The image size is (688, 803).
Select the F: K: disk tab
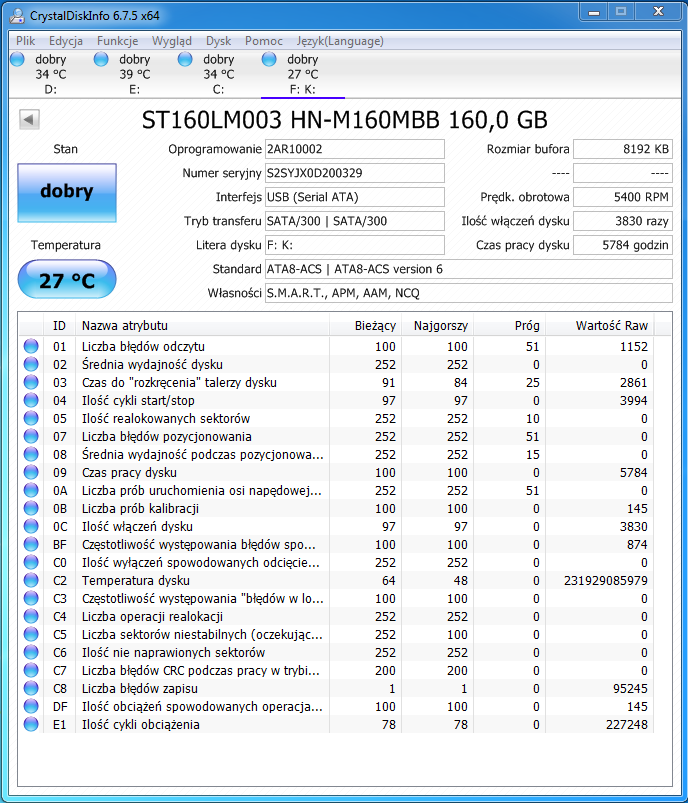[x=303, y=74]
